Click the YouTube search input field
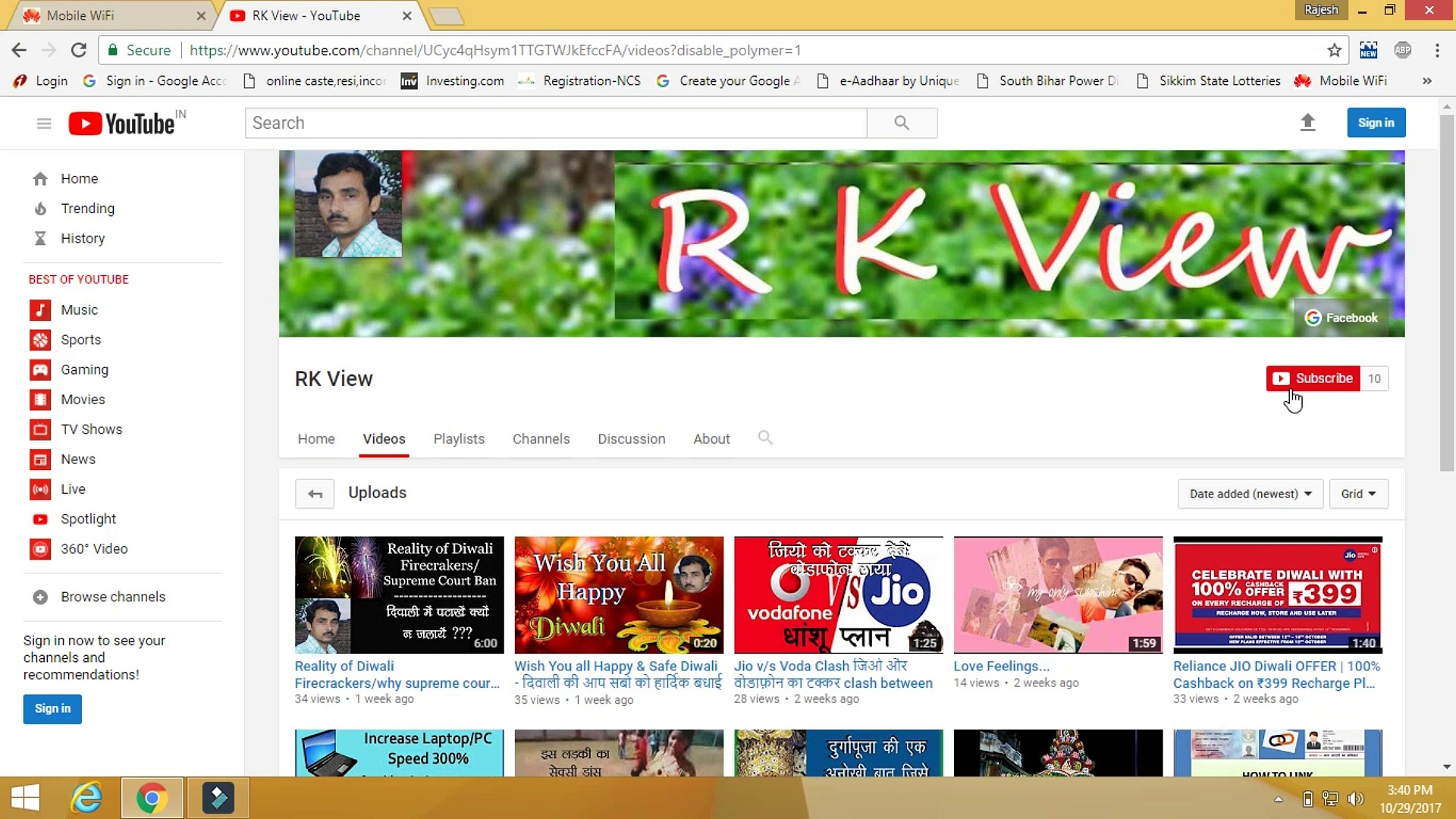The width and height of the screenshot is (1456, 819). tap(555, 123)
